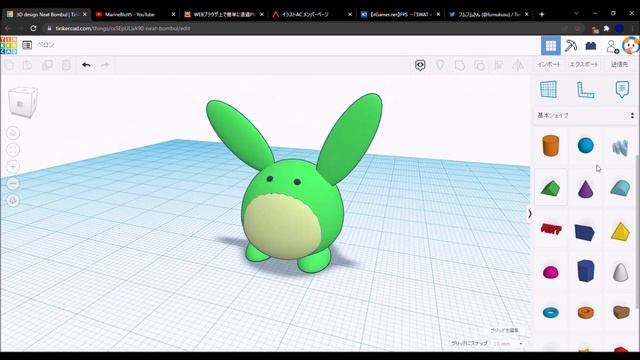
Task: Zoom in with the plus button
Action: coord(13,167)
